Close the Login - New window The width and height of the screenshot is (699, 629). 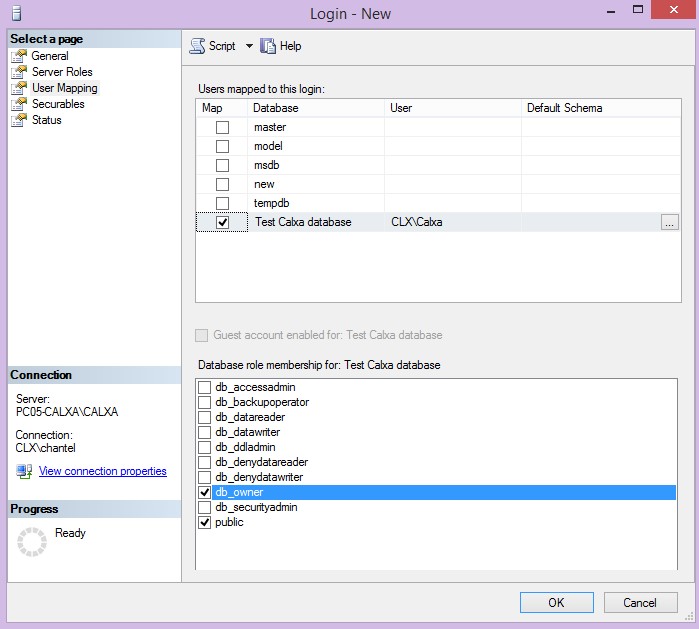coord(674,9)
